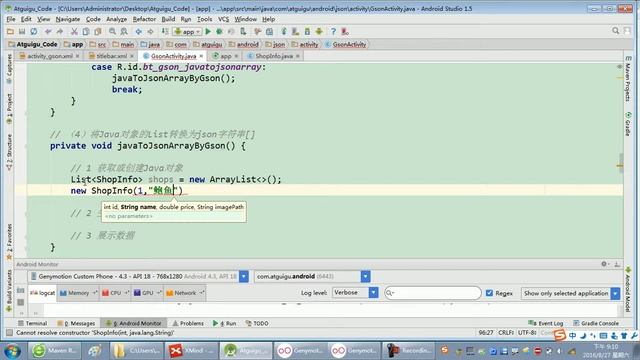Click the Redo toolbar icon

pyautogui.click(x=60, y=31)
